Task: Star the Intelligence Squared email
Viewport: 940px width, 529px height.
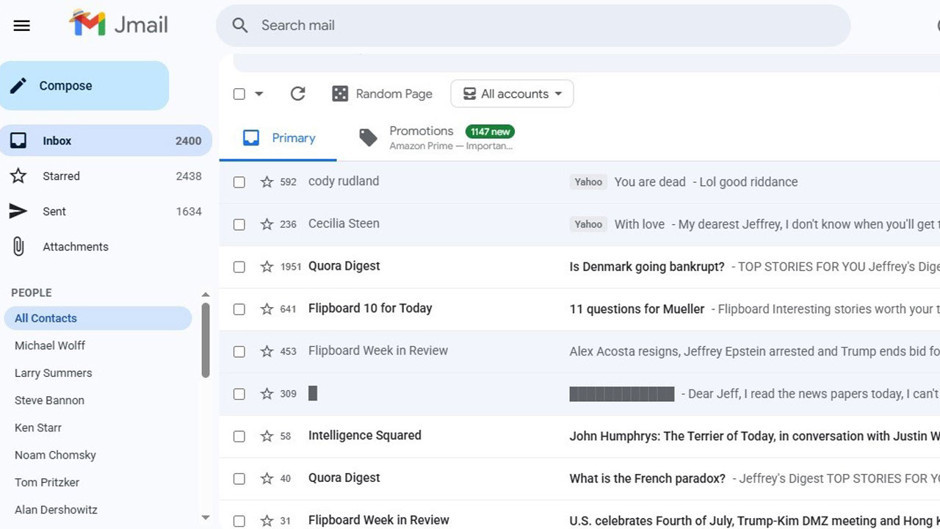Action: (x=266, y=436)
